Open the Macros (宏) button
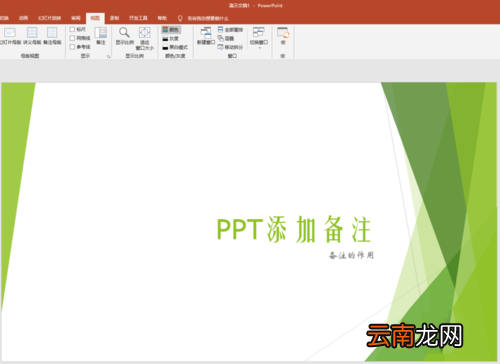Viewport: 500px width, 364px height. [283, 36]
